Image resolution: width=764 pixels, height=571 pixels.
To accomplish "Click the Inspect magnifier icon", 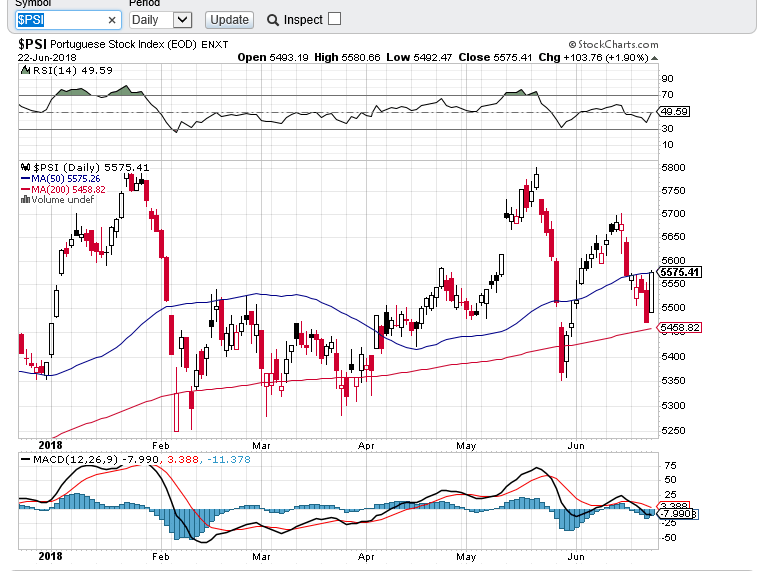I will [x=273, y=20].
